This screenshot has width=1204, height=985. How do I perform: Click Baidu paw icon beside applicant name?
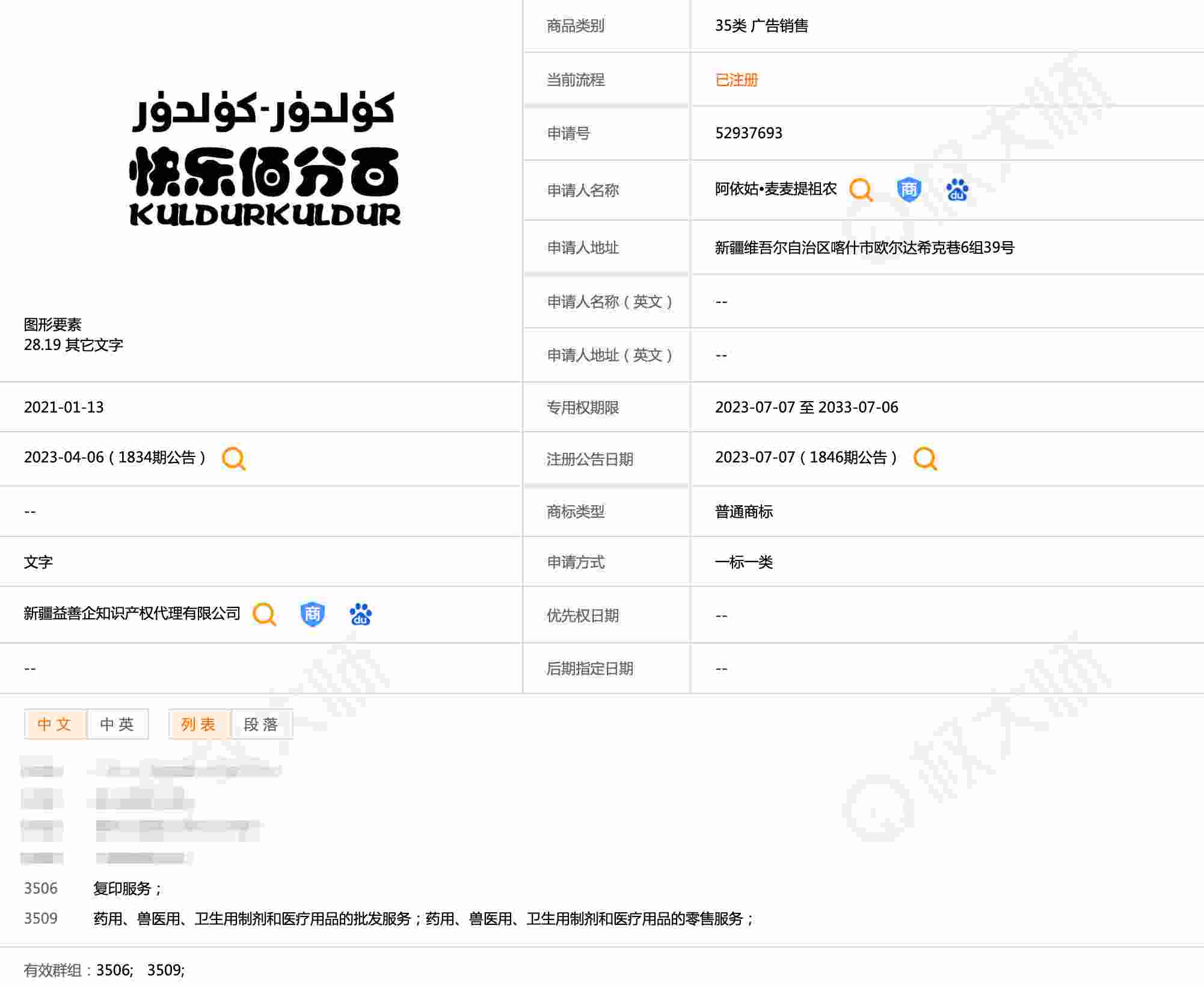(957, 190)
